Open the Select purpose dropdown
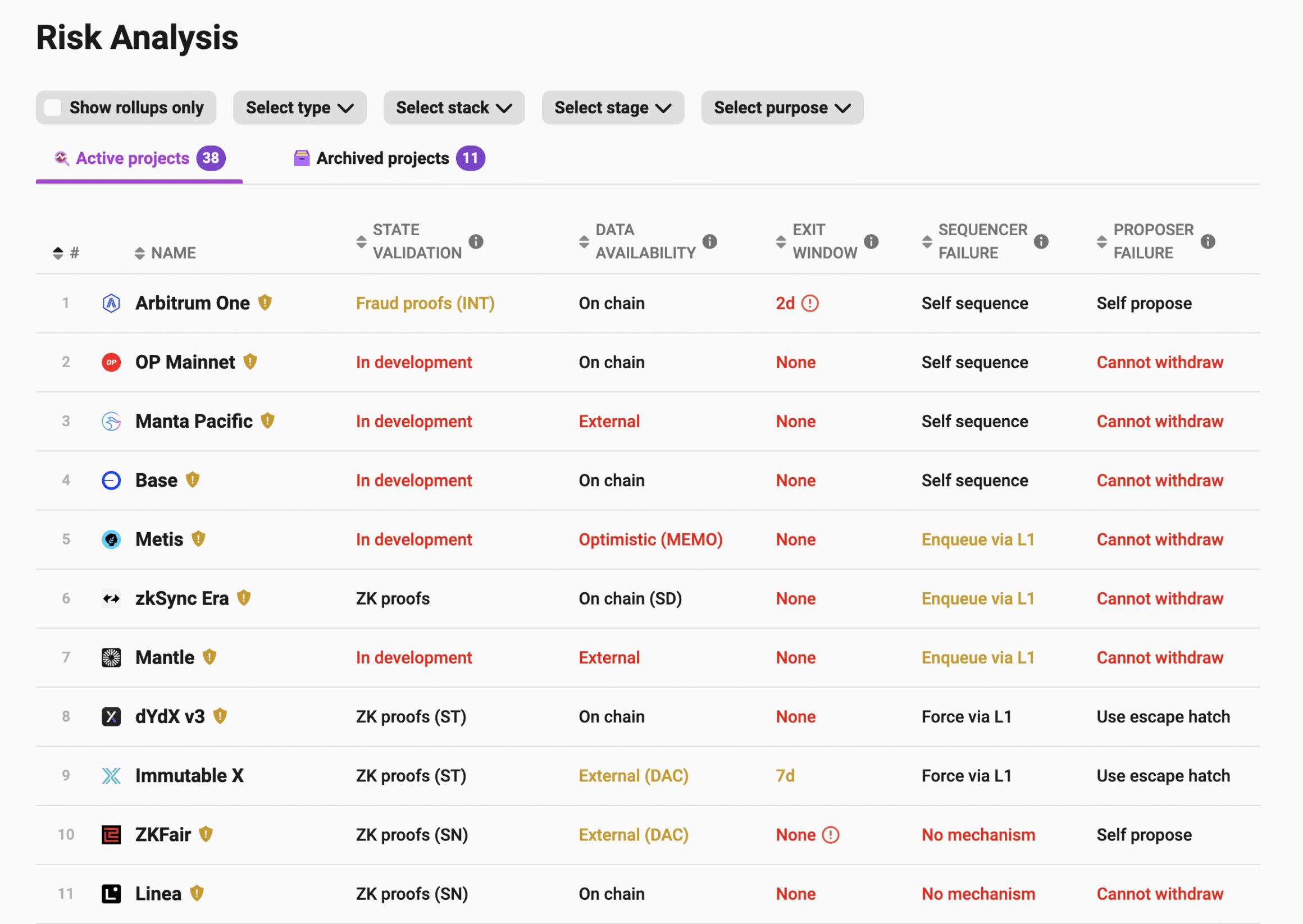The height and width of the screenshot is (924, 1303). point(782,108)
